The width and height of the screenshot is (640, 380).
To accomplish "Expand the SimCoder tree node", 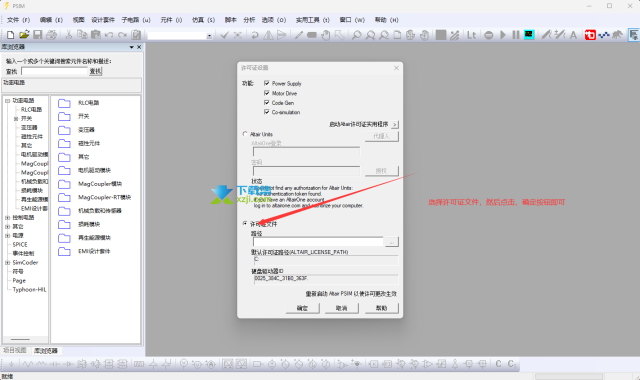I will [7, 262].
